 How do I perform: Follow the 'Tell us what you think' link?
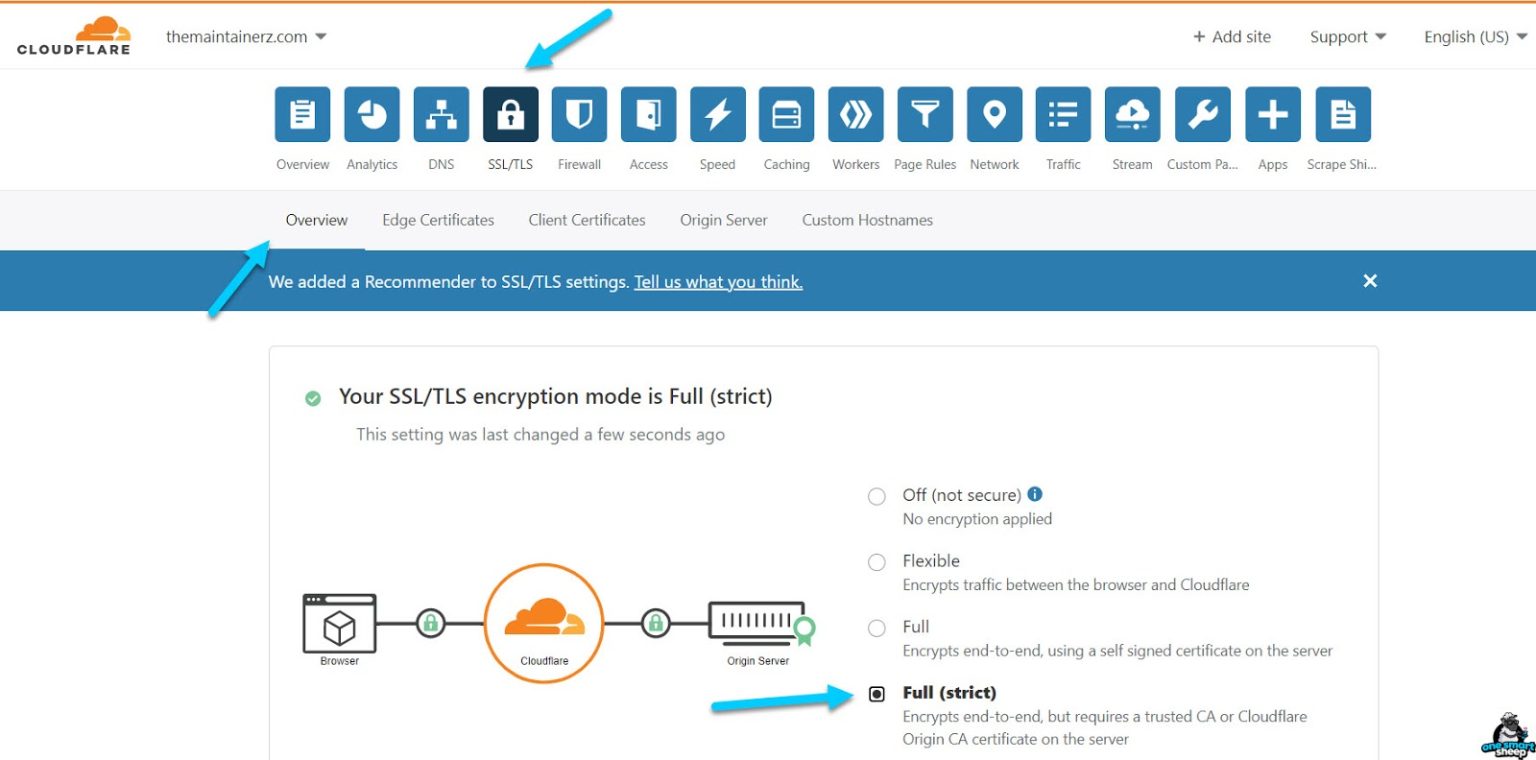[x=718, y=282]
